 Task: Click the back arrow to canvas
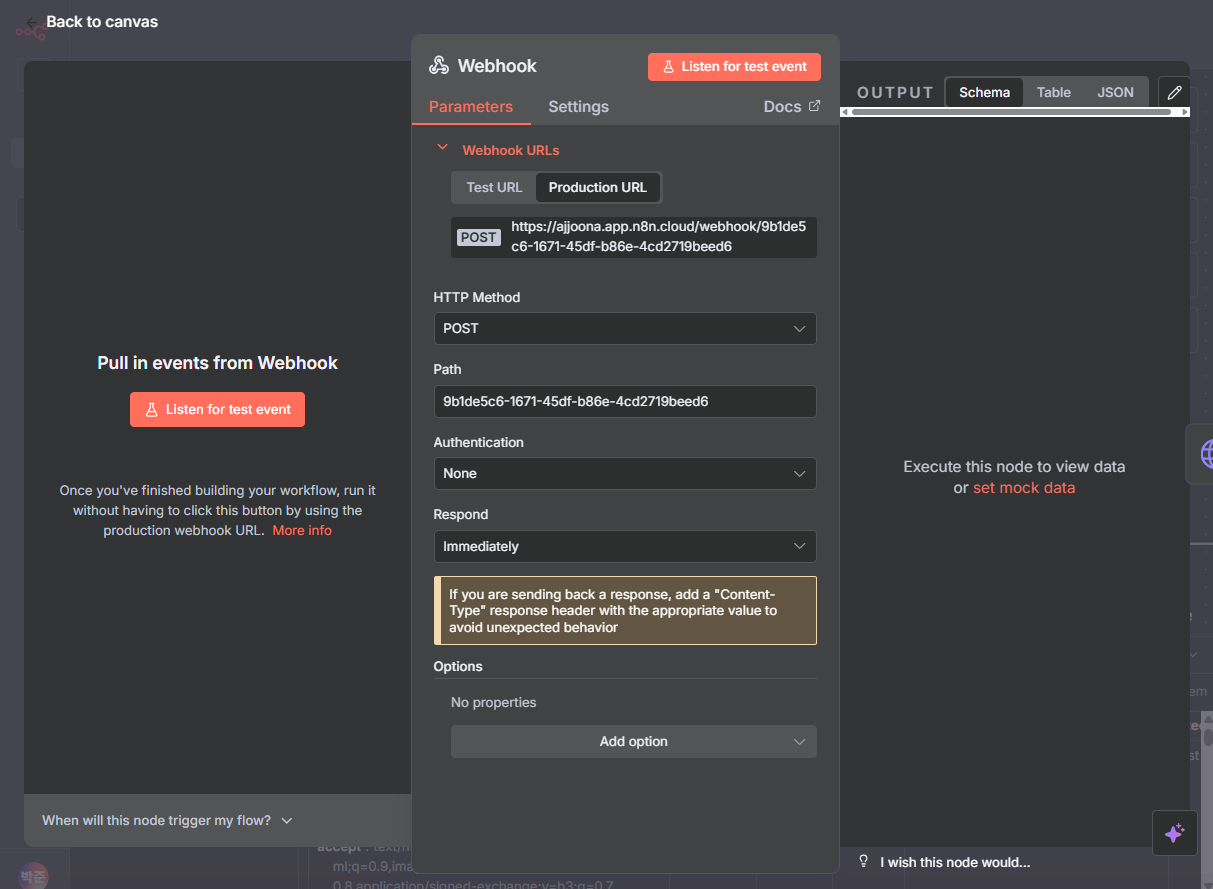33,22
